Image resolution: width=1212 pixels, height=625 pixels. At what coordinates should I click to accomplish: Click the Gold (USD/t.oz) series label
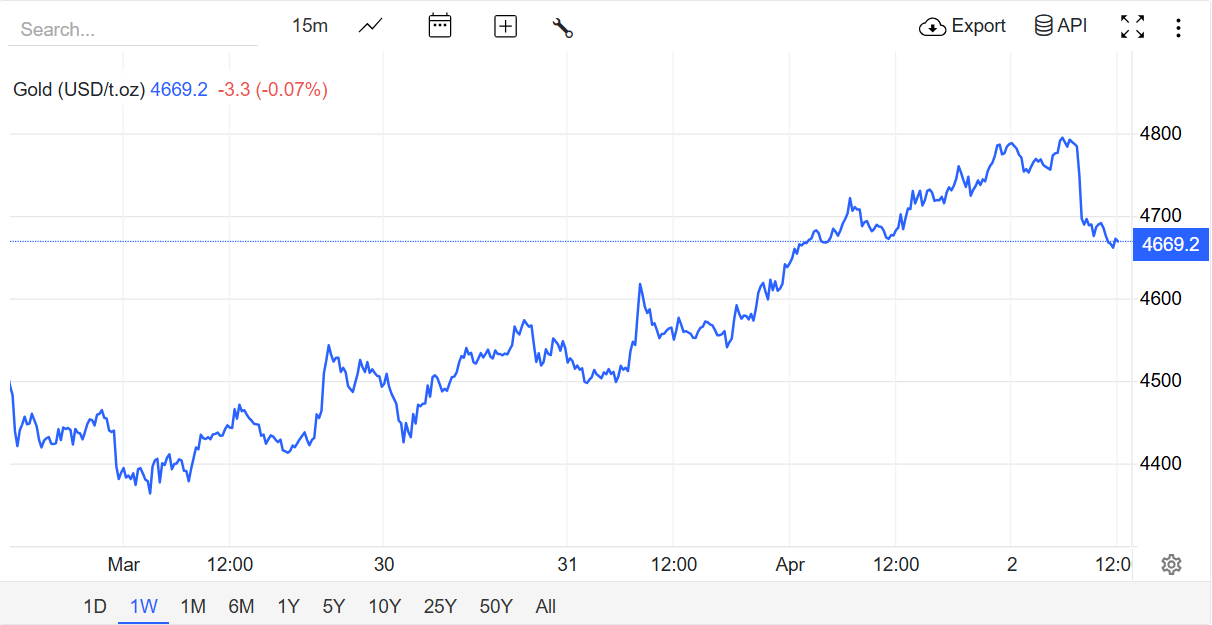79,90
